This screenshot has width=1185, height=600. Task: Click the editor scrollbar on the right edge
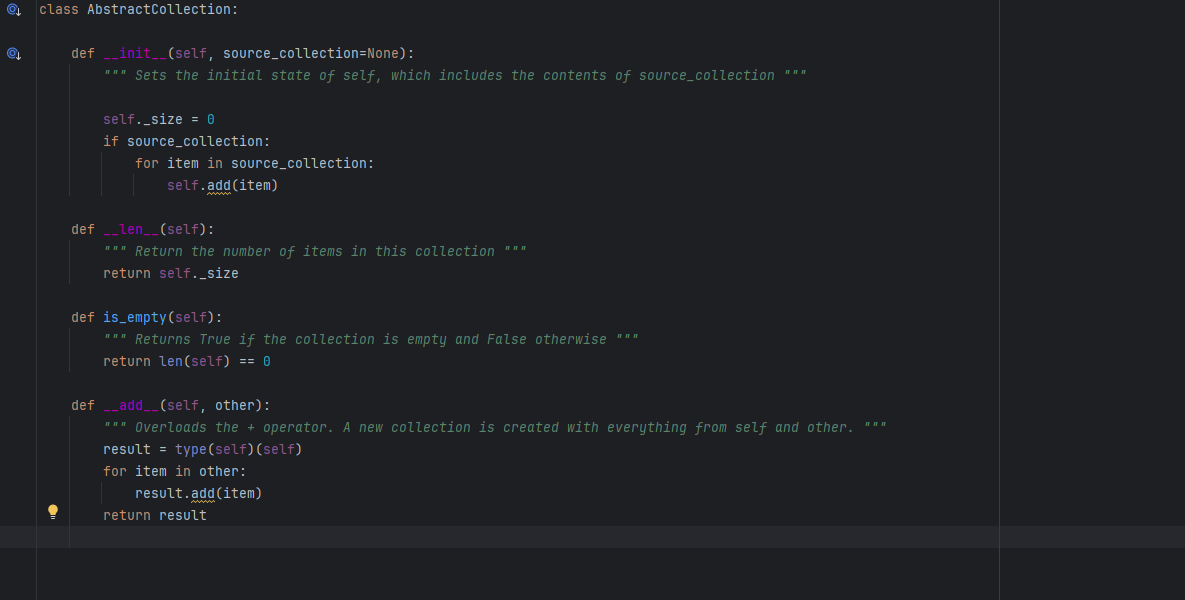[x=1179, y=100]
